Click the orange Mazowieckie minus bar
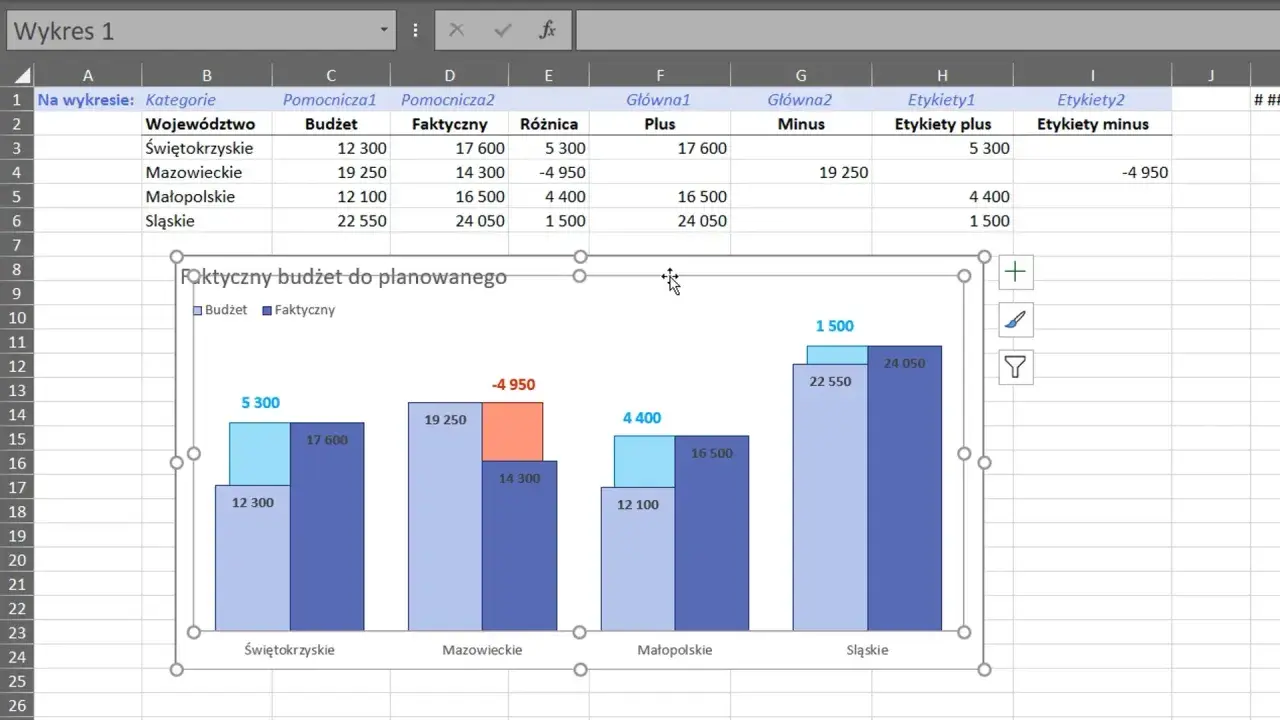Viewport: 1280px width, 720px height. coord(512,431)
